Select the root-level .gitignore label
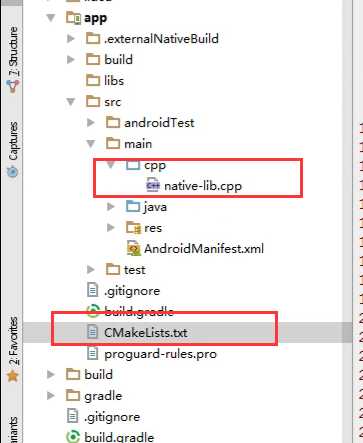The width and height of the screenshot is (363, 443). click(112, 417)
